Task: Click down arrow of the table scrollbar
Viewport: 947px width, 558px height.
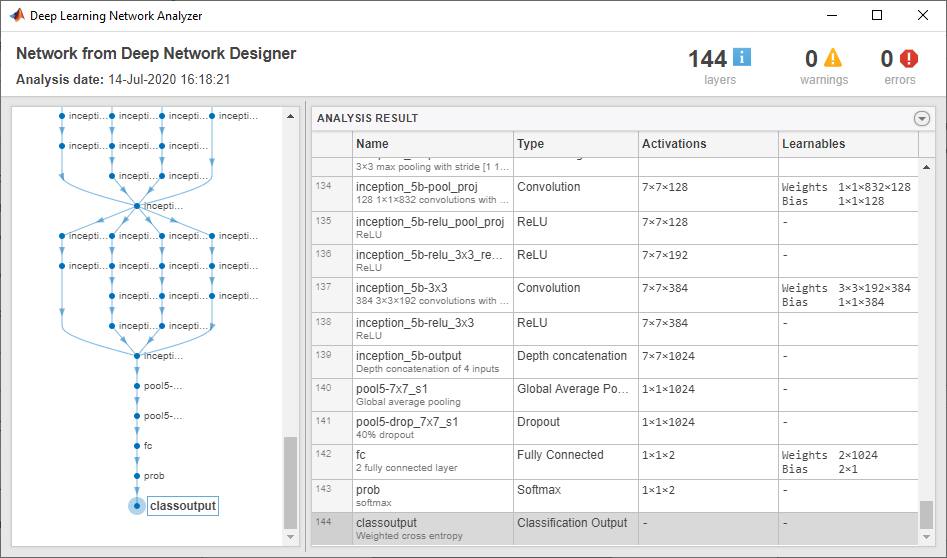Action: (926, 537)
